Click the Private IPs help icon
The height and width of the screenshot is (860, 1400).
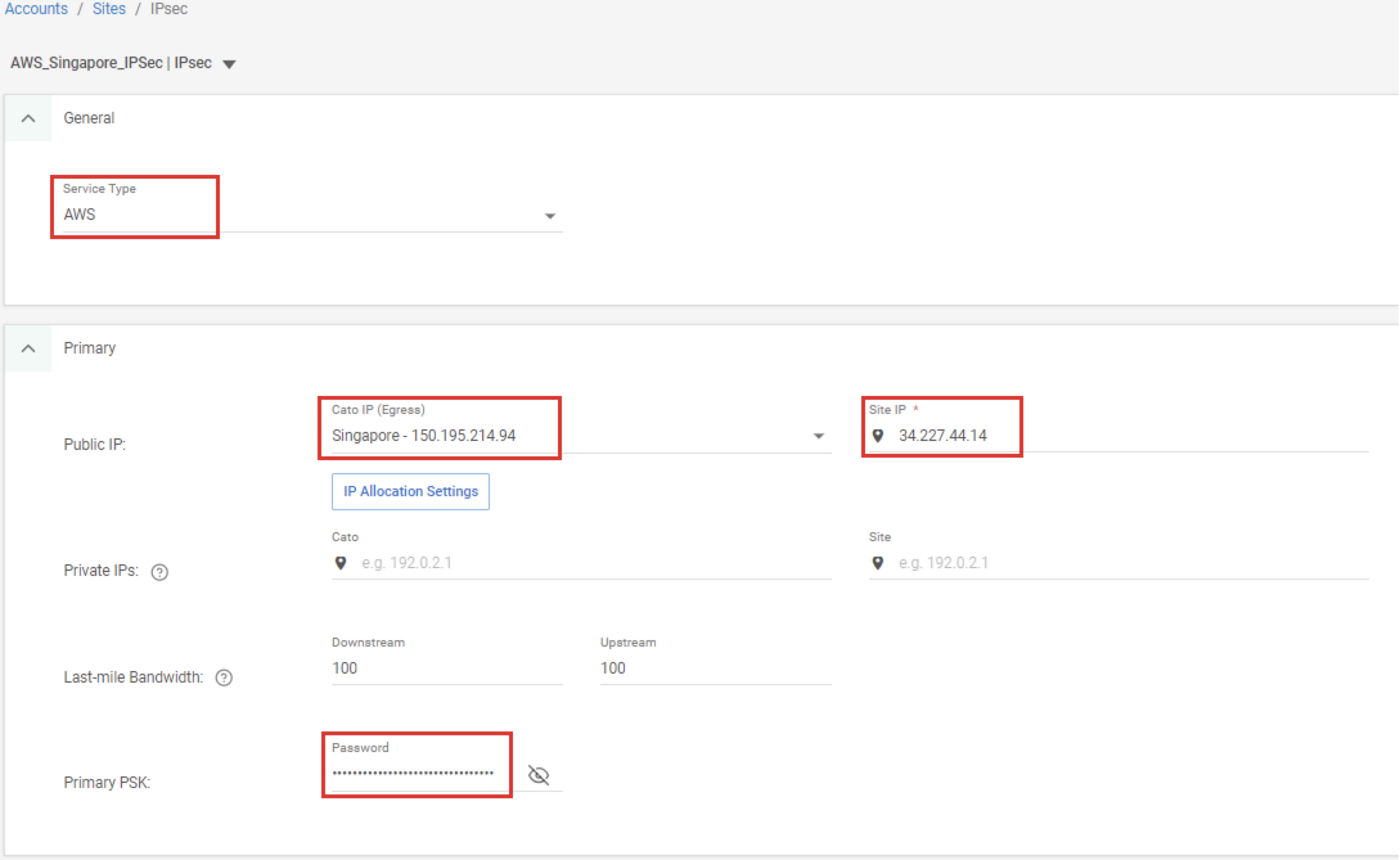159,572
